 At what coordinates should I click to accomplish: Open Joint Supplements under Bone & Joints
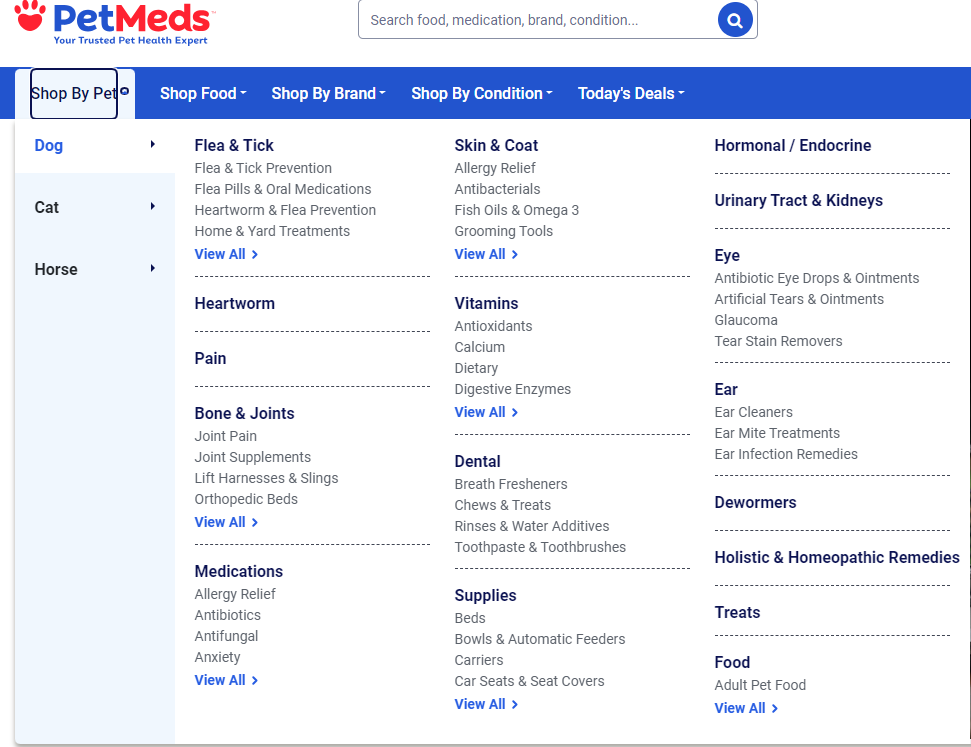(x=252, y=457)
